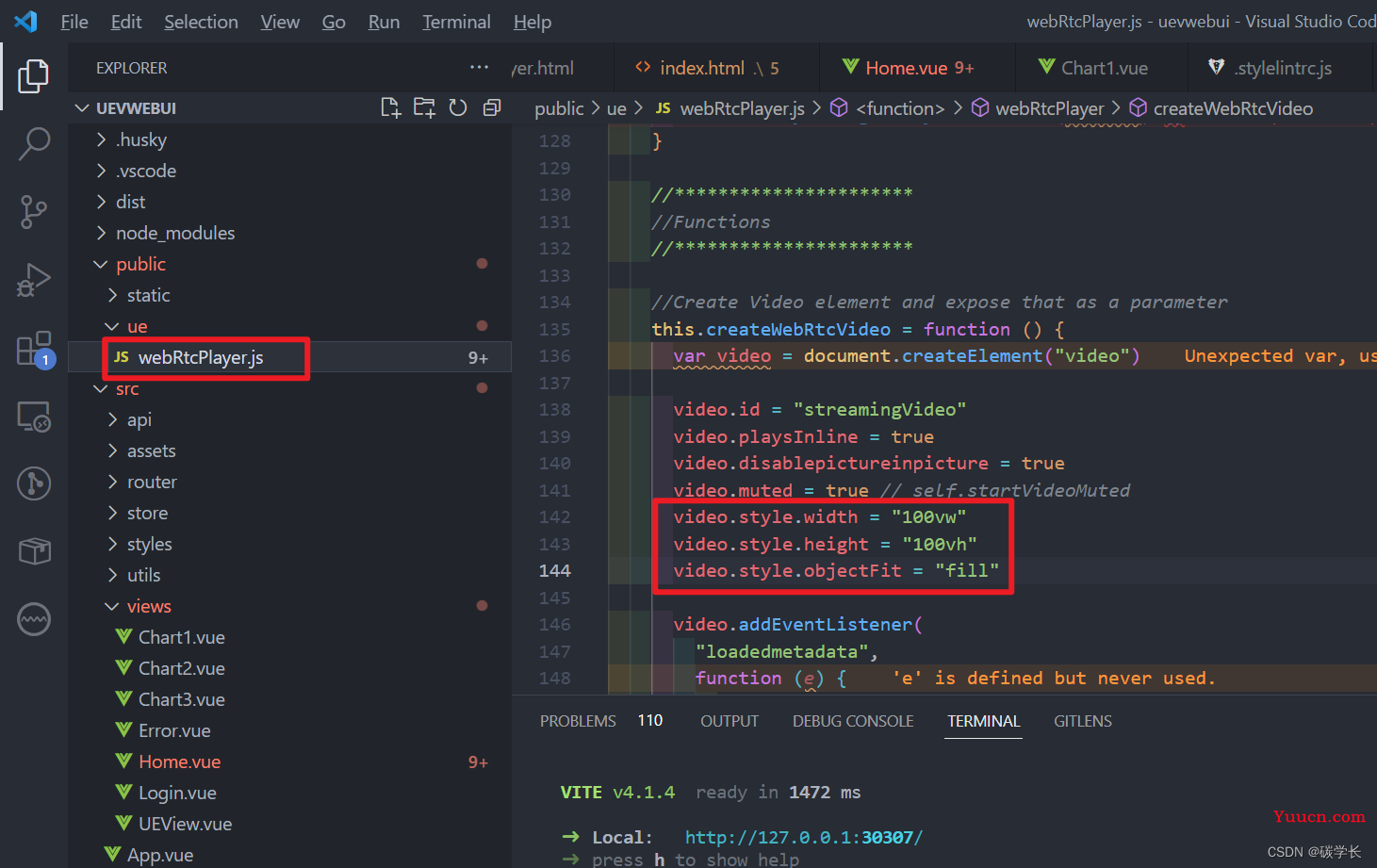Open the Edit menu
This screenshot has height=868, width=1377.
pos(126,22)
